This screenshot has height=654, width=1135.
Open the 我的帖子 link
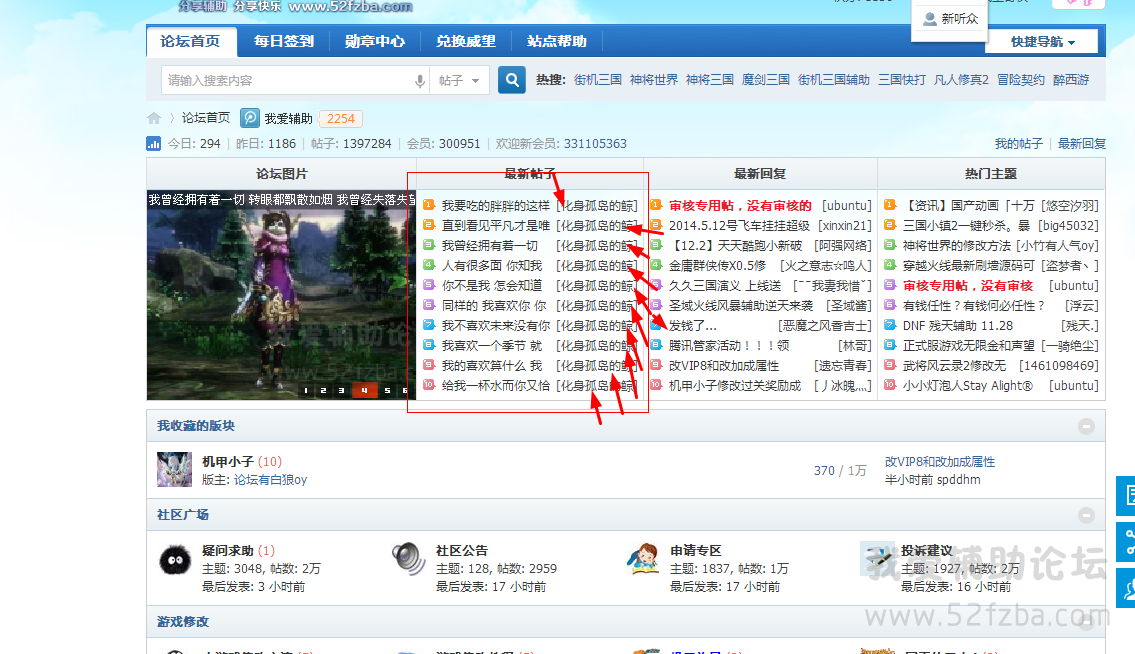(1018, 143)
